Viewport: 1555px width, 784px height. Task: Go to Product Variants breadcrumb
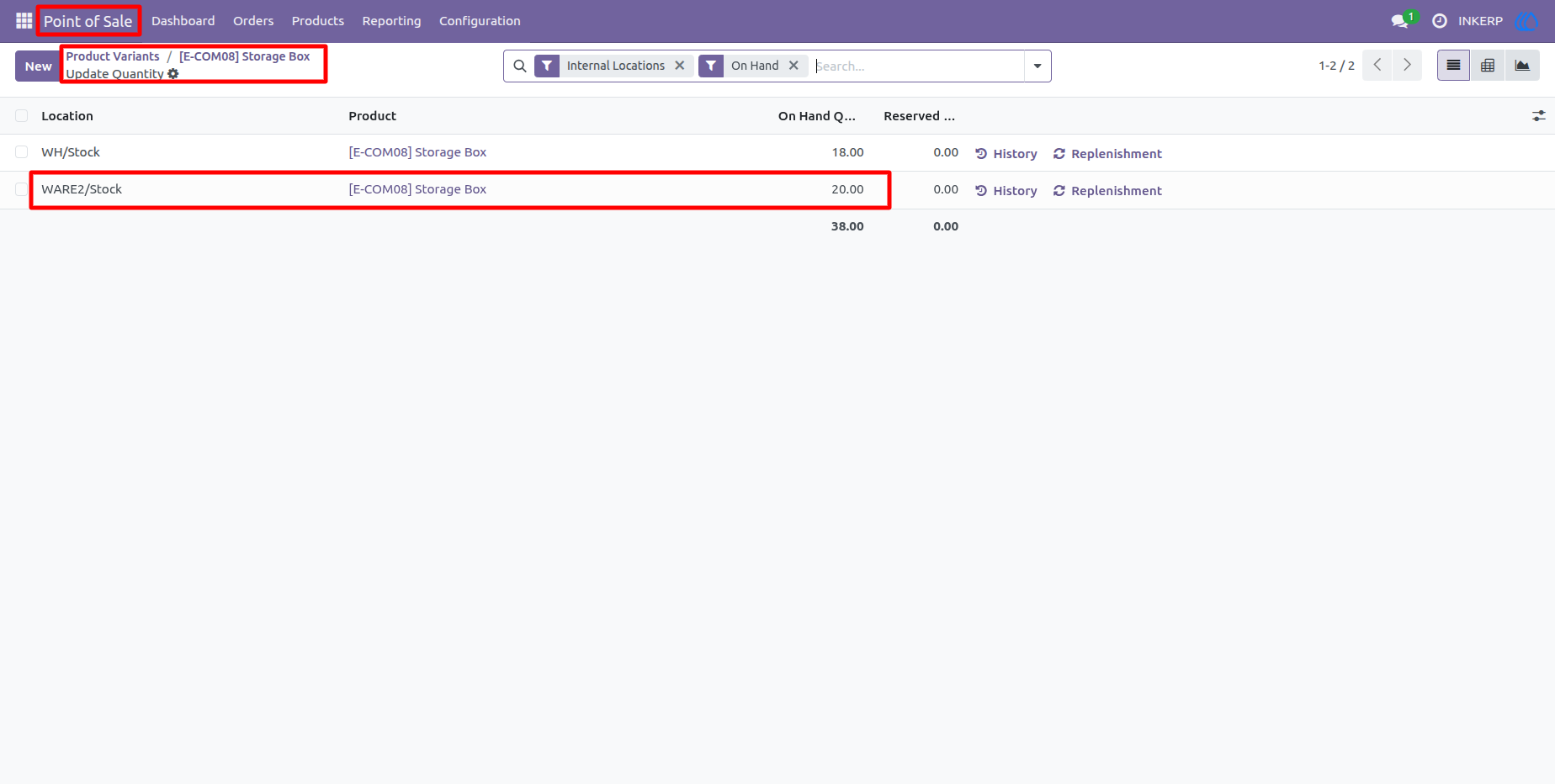tap(113, 56)
